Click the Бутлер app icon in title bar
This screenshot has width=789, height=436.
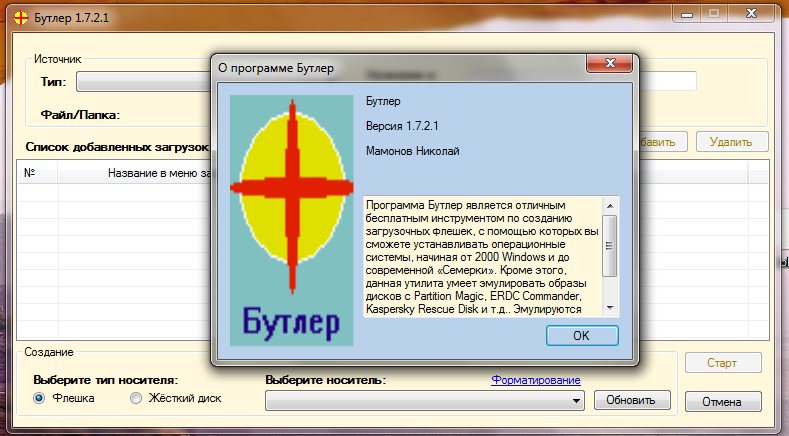tap(21, 18)
